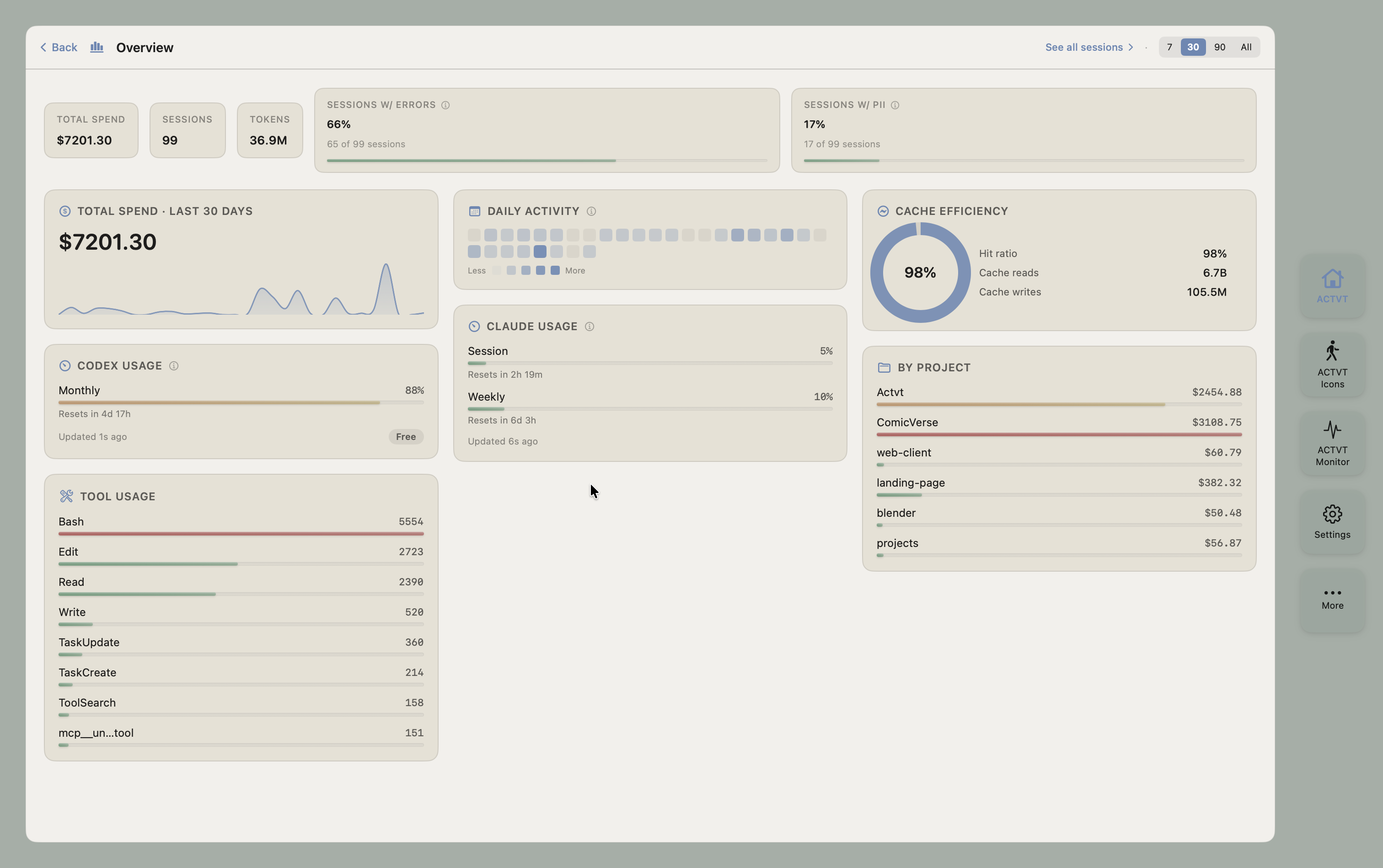Click the Free plan badge
This screenshot has width=1383, height=868.
(405, 437)
